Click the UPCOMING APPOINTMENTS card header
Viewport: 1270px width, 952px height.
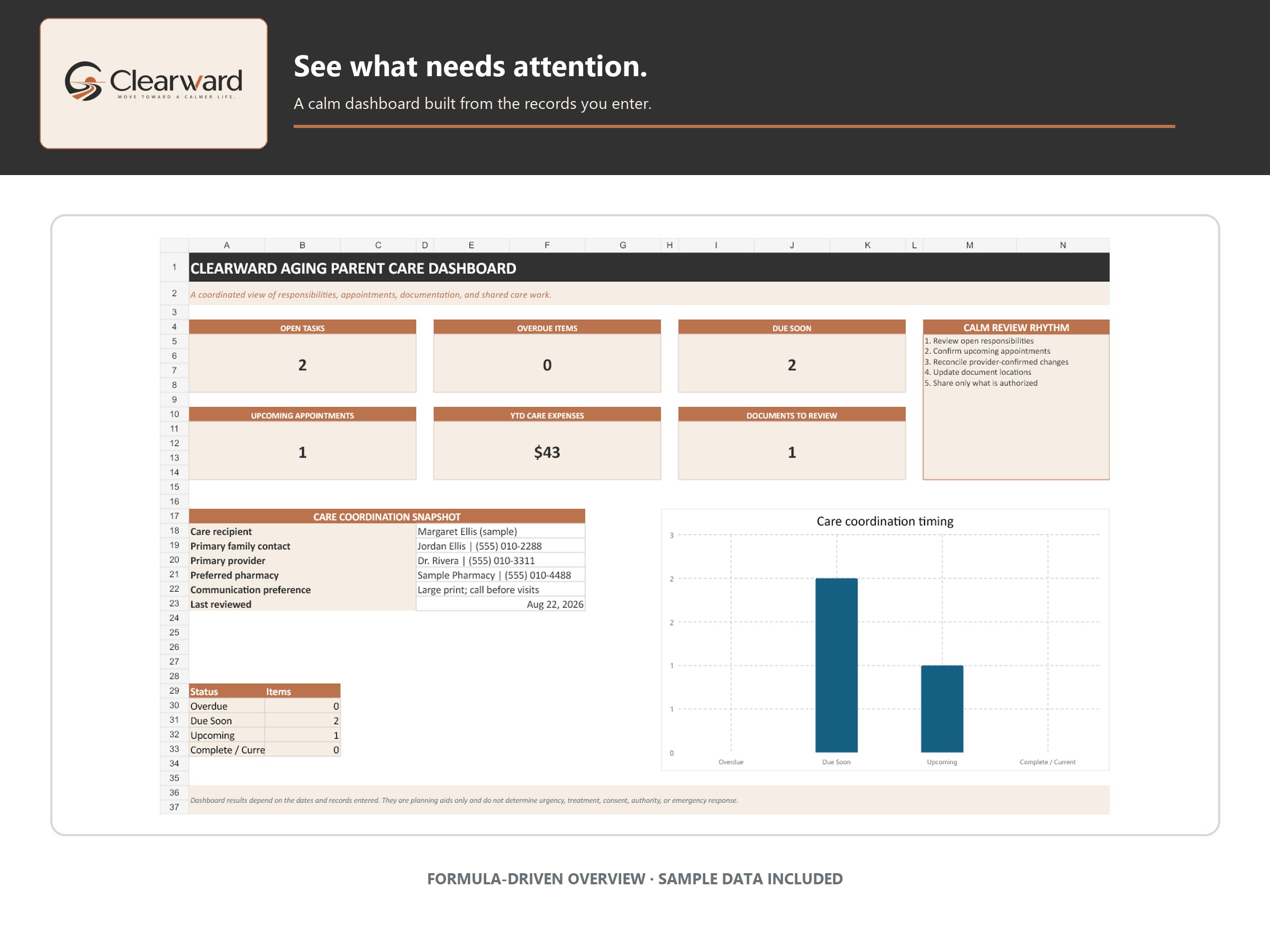tap(302, 415)
